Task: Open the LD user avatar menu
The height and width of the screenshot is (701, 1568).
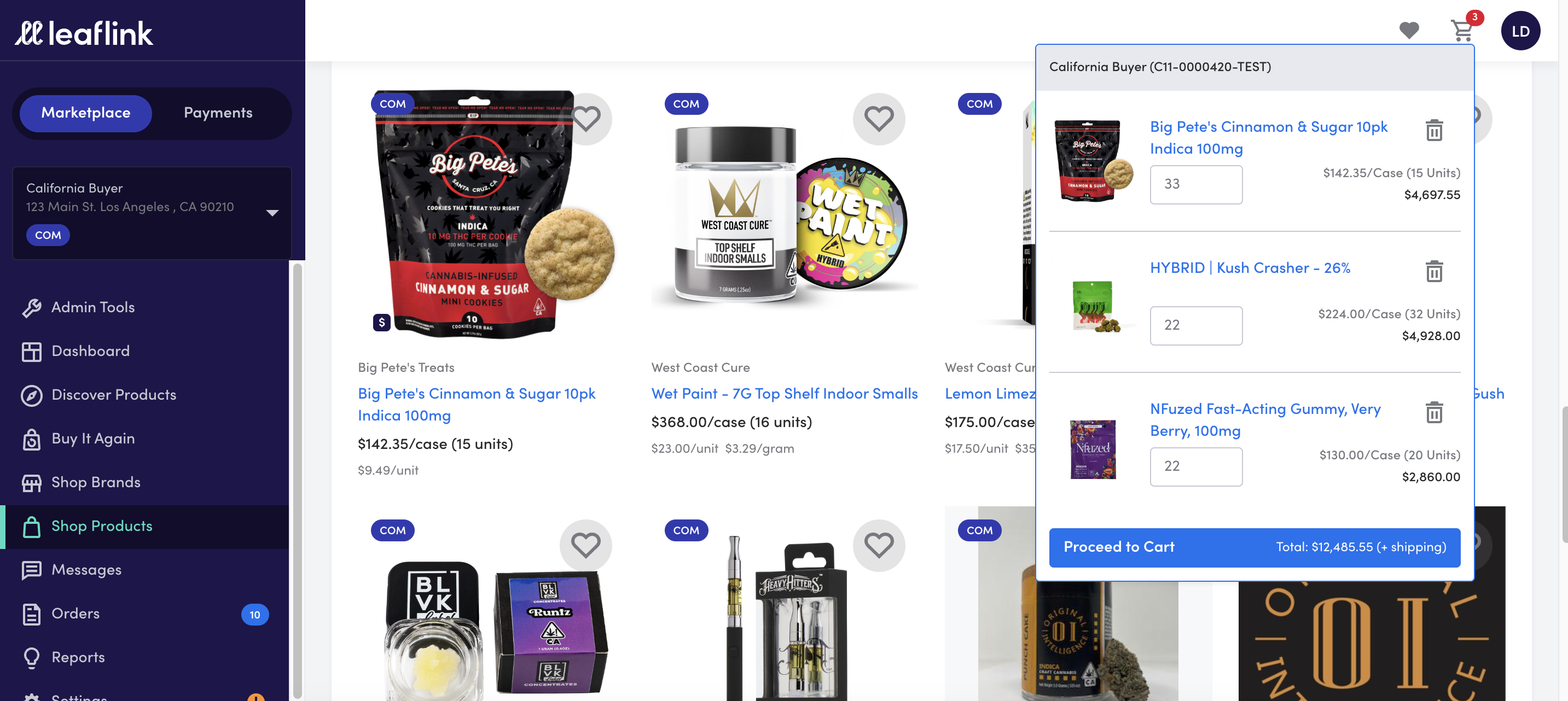Action: (1520, 31)
